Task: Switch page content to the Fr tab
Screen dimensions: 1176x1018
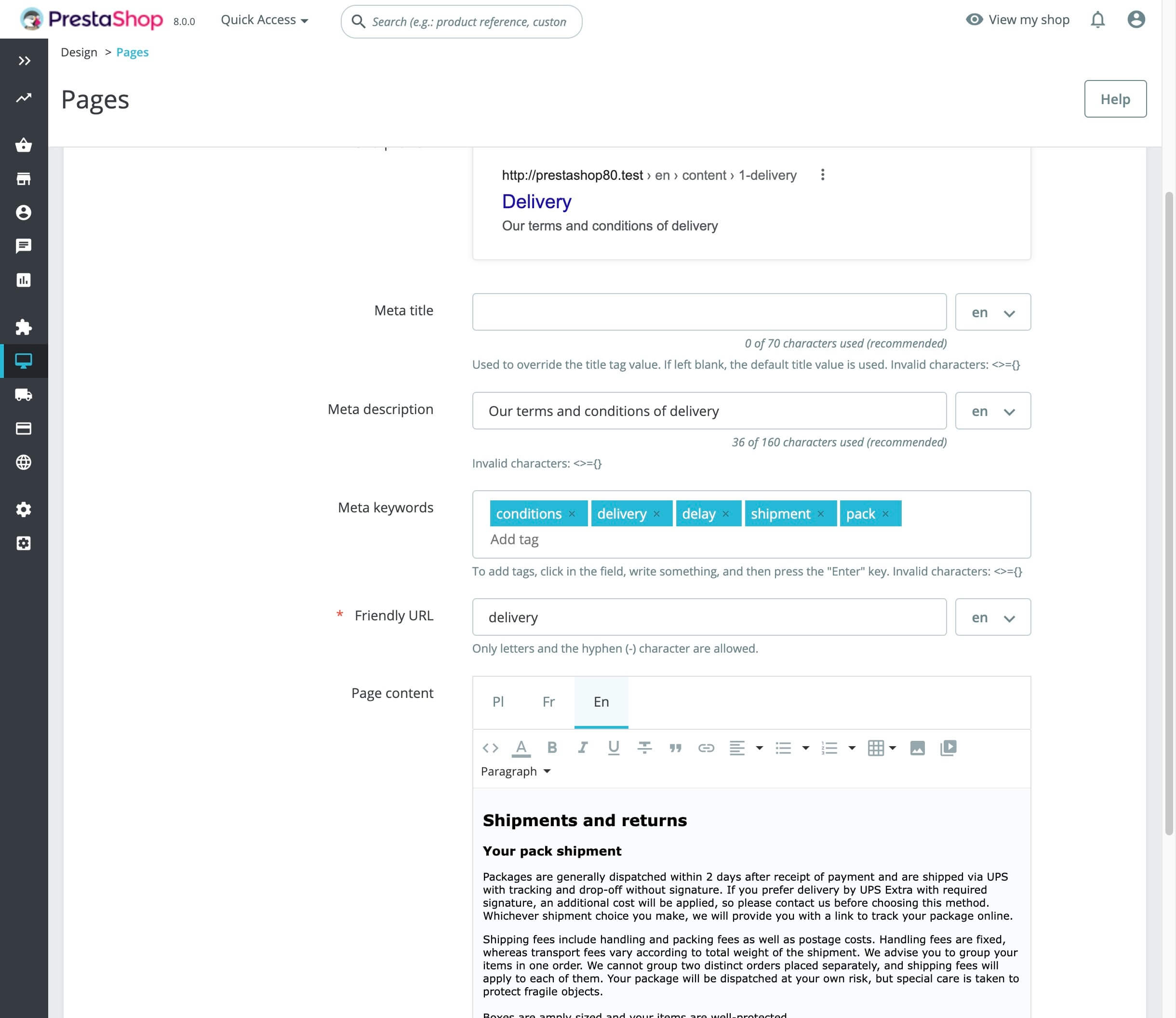Action: [548, 702]
